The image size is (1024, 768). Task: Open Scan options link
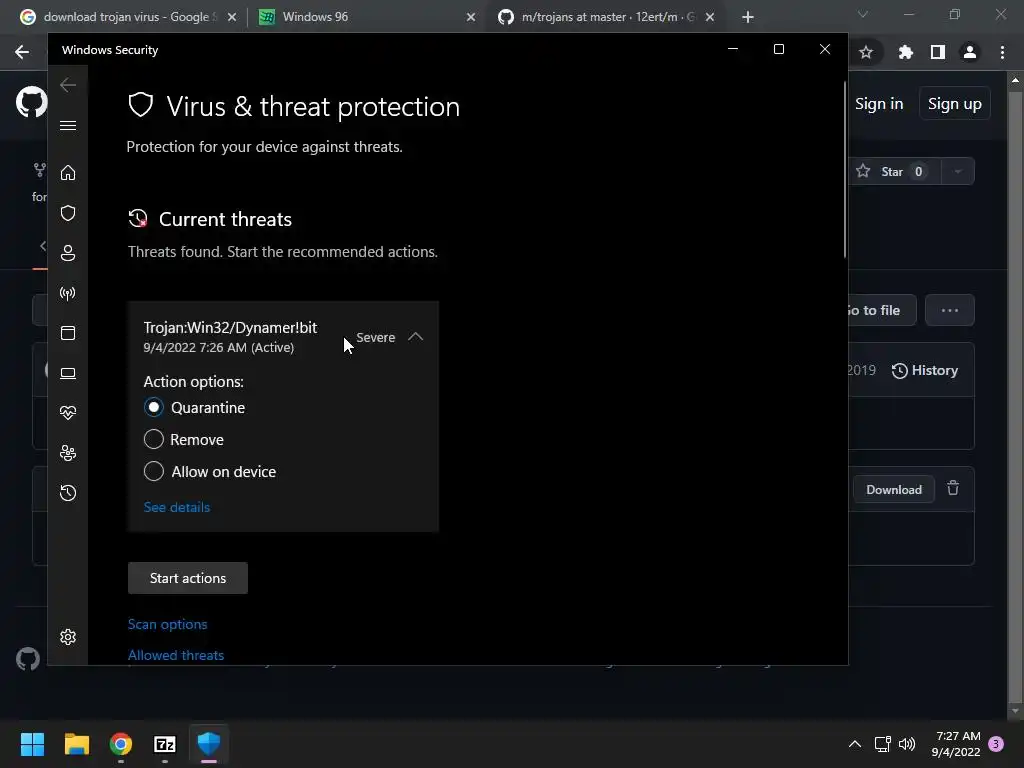(167, 624)
